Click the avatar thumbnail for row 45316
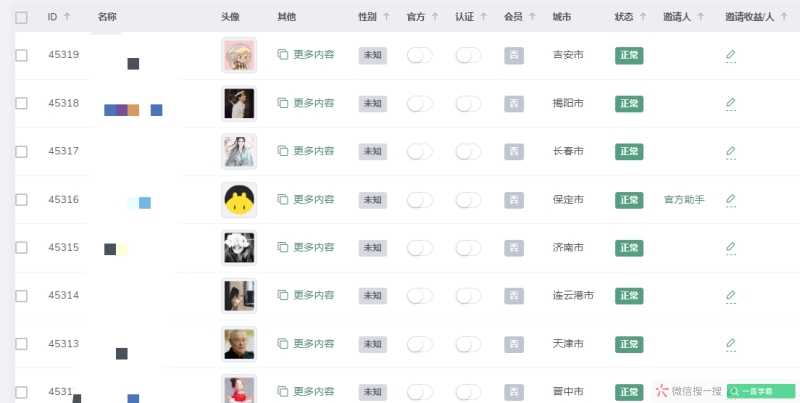This screenshot has height=403, width=800. click(x=239, y=199)
